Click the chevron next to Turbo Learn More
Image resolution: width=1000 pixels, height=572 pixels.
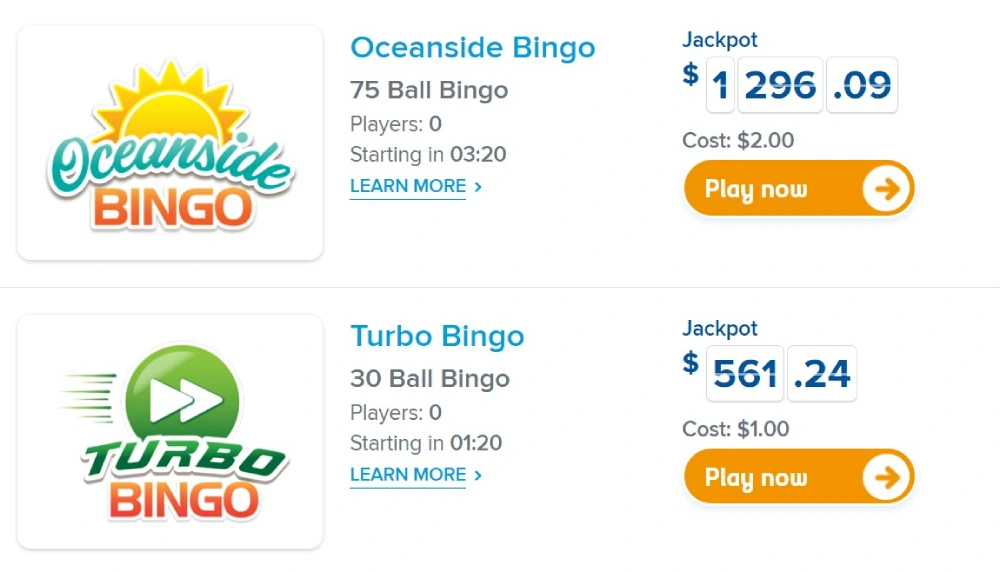point(478,476)
